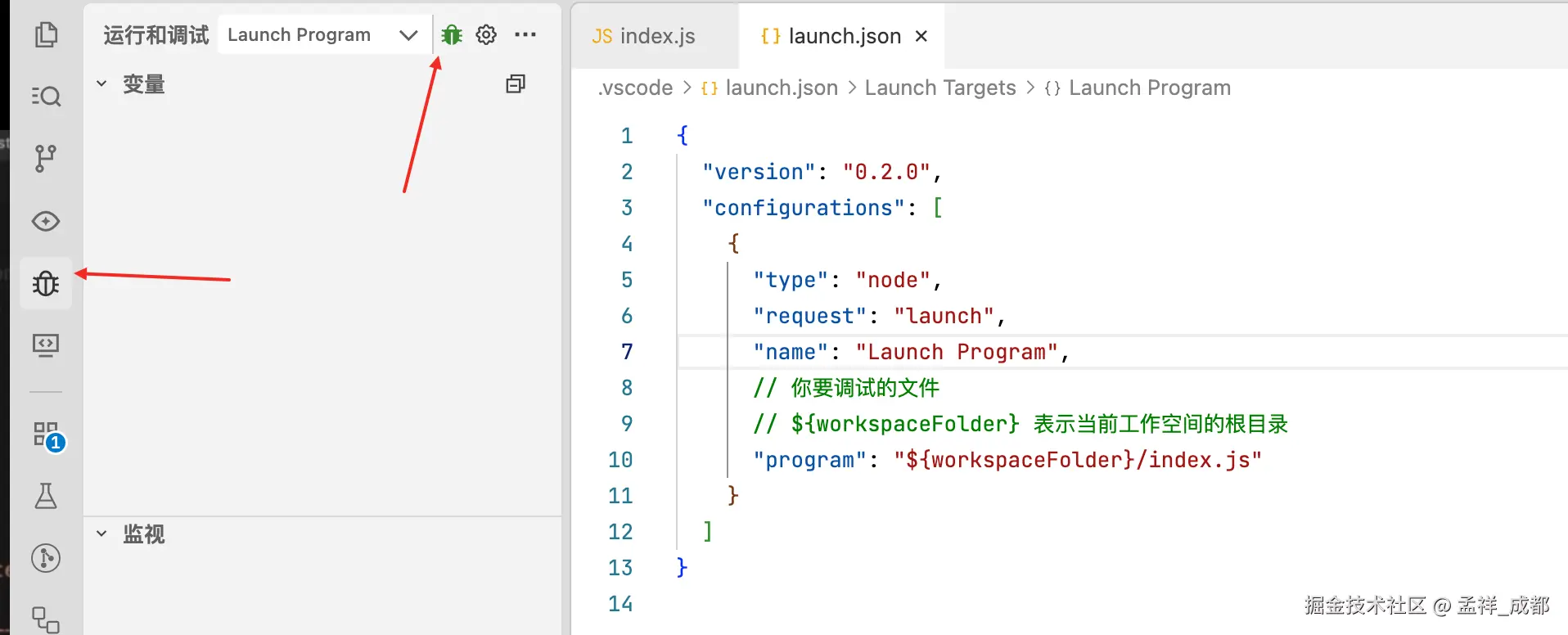Image resolution: width=1568 pixels, height=635 pixels.
Task: Select the Run and Debug bug icon
Action: pyautogui.click(x=46, y=283)
